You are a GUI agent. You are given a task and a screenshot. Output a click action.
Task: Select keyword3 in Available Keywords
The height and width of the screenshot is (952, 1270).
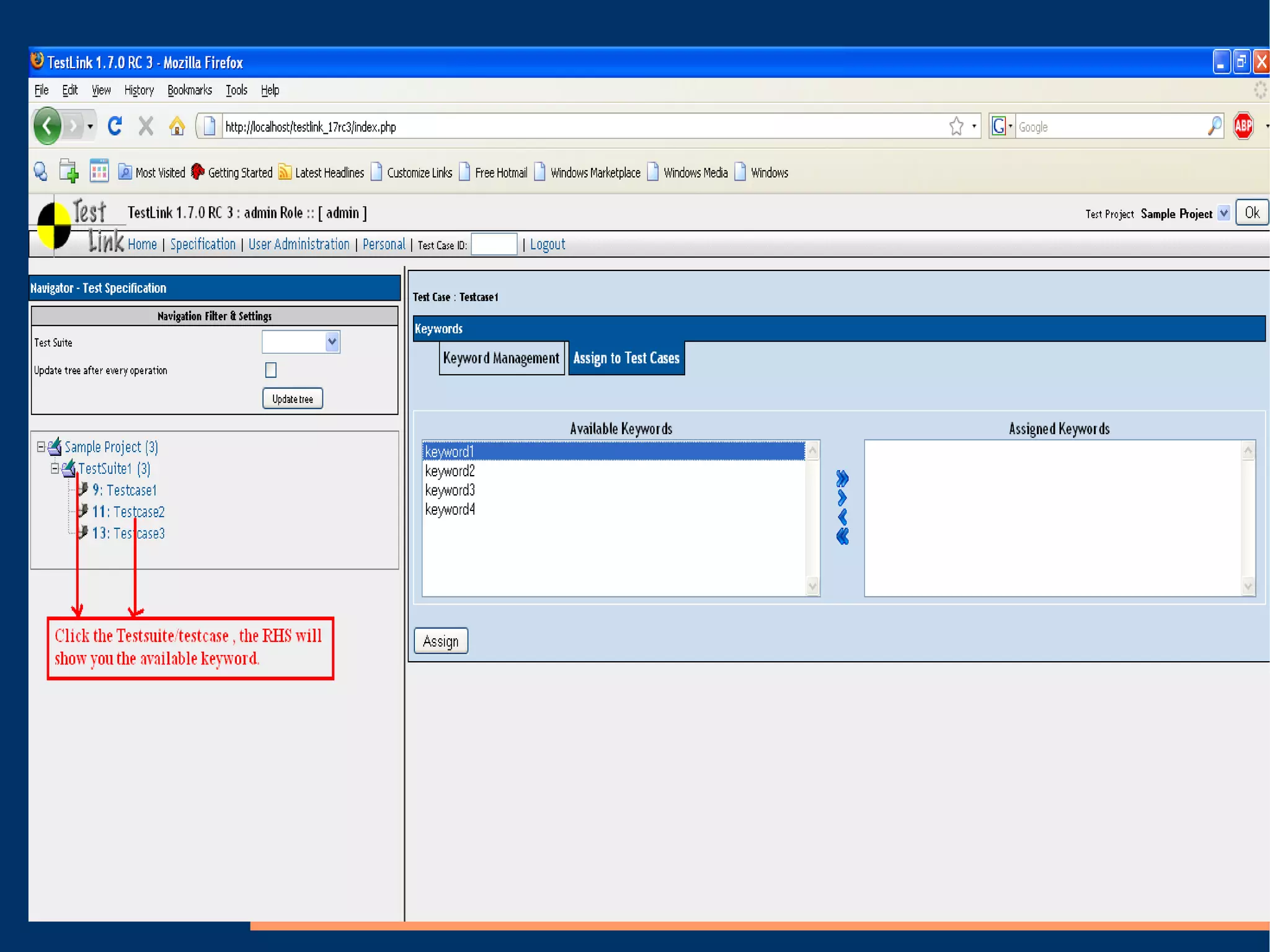(613, 491)
